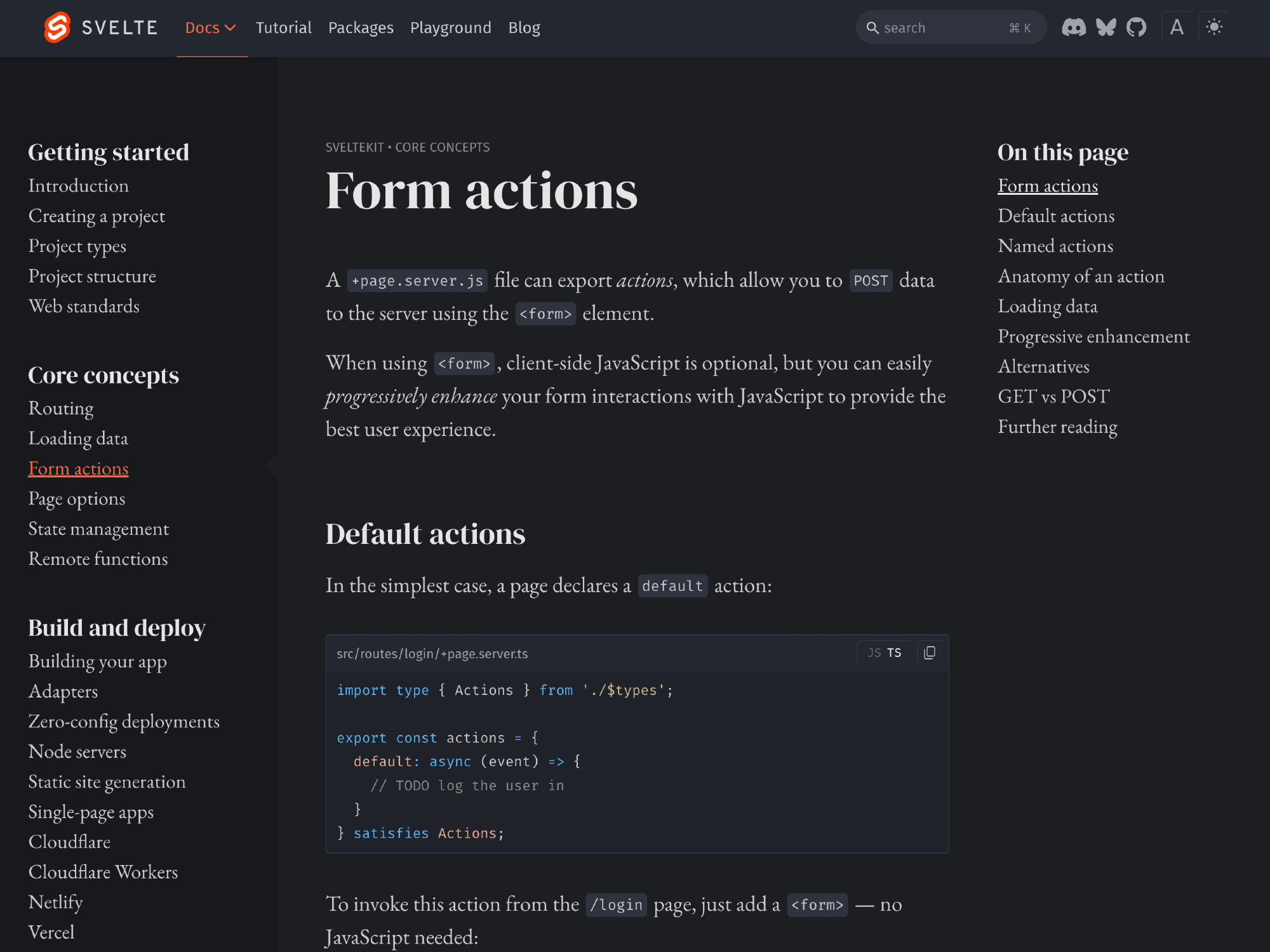This screenshot has width=1270, height=952.
Task: Open the Packages nav item
Action: tap(361, 28)
